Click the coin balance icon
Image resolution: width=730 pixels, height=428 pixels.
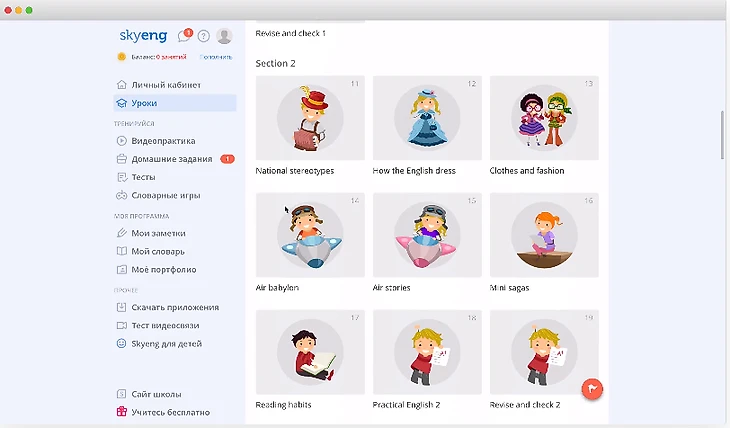point(122,57)
